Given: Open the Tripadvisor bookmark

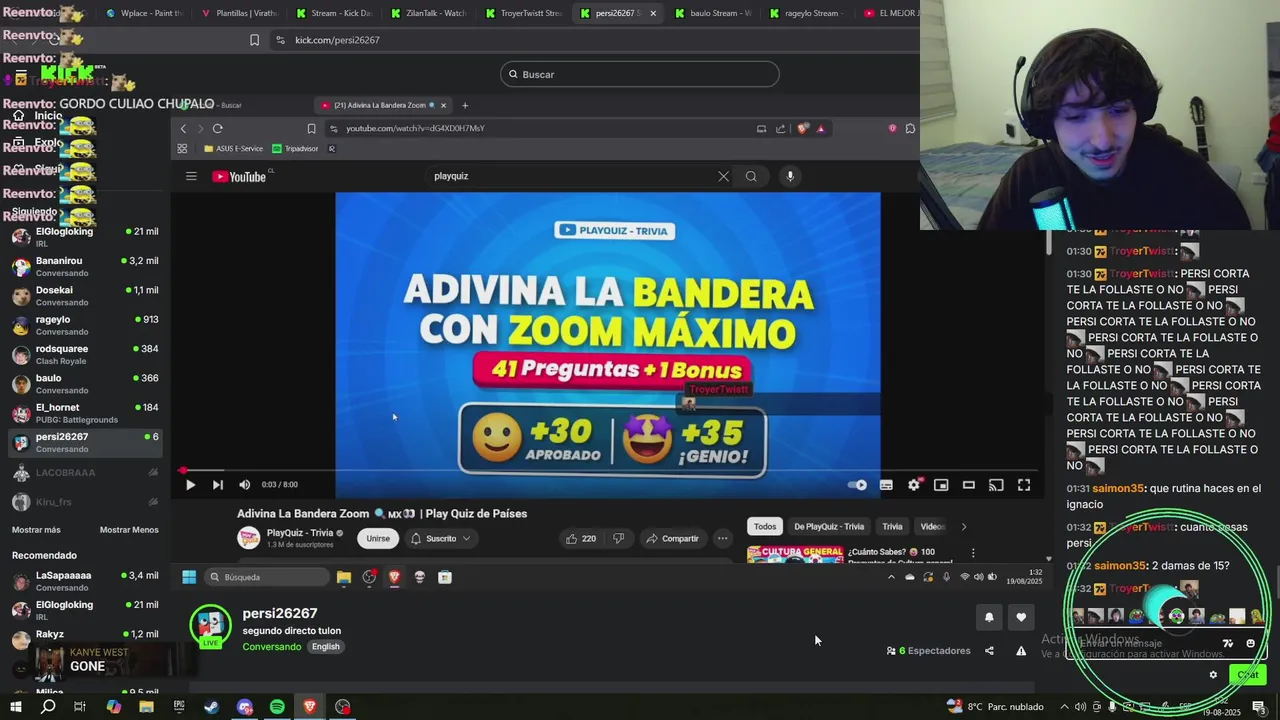Looking at the screenshot, I should (x=295, y=148).
